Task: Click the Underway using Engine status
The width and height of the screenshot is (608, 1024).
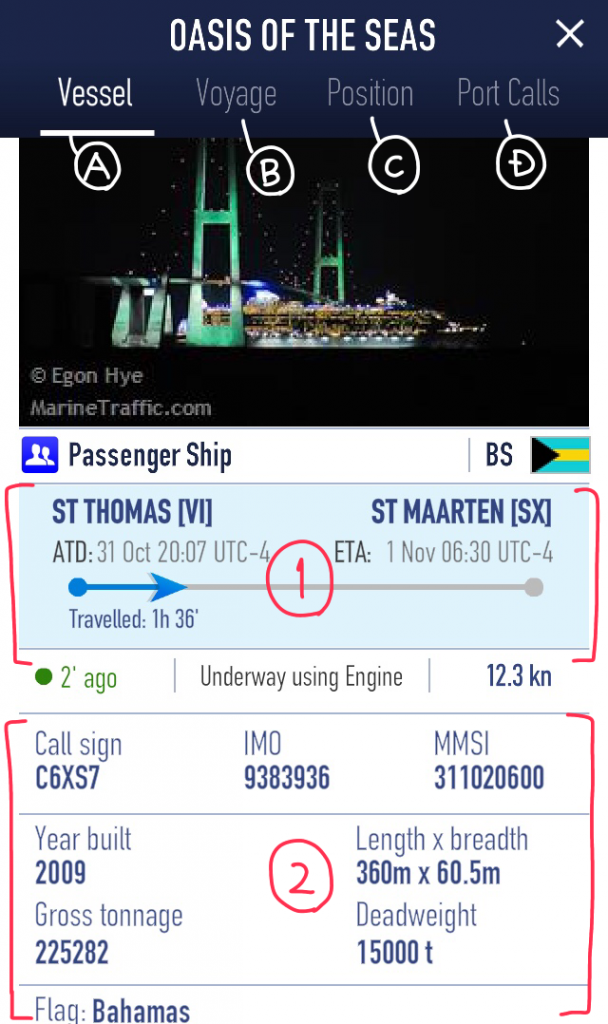Action: click(x=301, y=677)
